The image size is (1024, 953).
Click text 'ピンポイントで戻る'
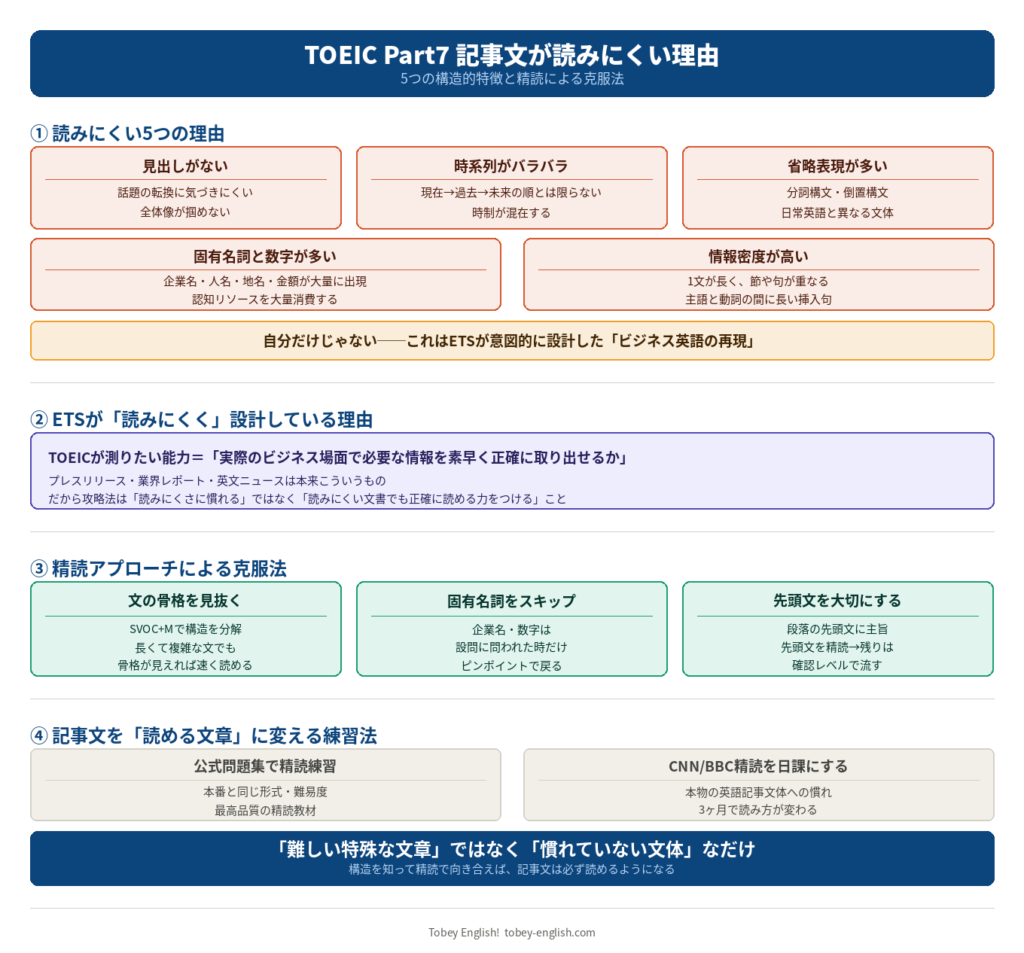pyautogui.click(x=511, y=666)
